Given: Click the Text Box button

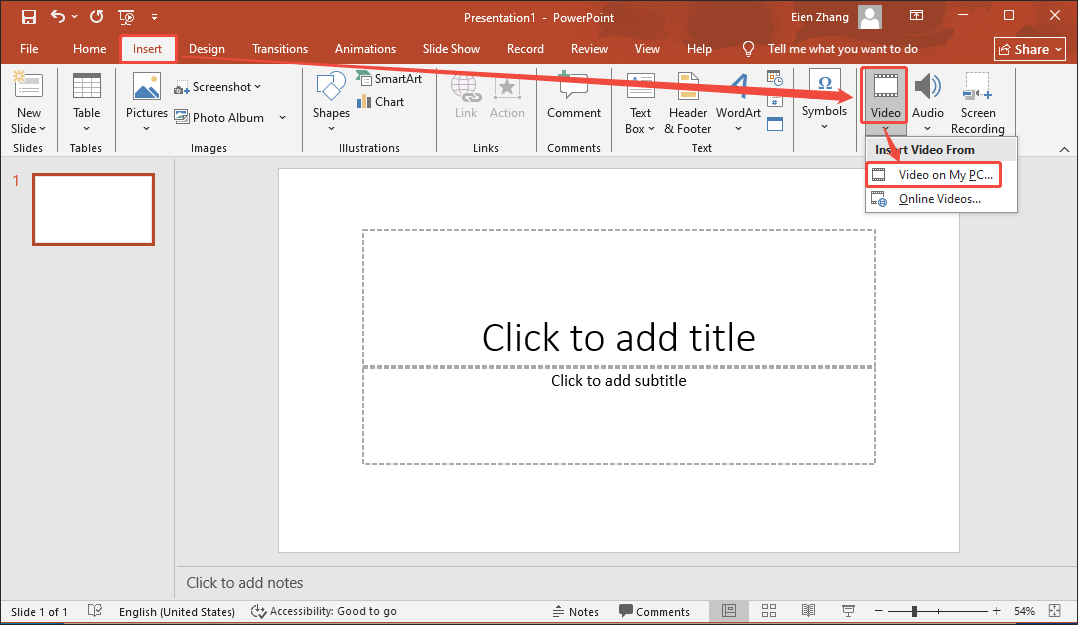Looking at the screenshot, I should click(640, 103).
